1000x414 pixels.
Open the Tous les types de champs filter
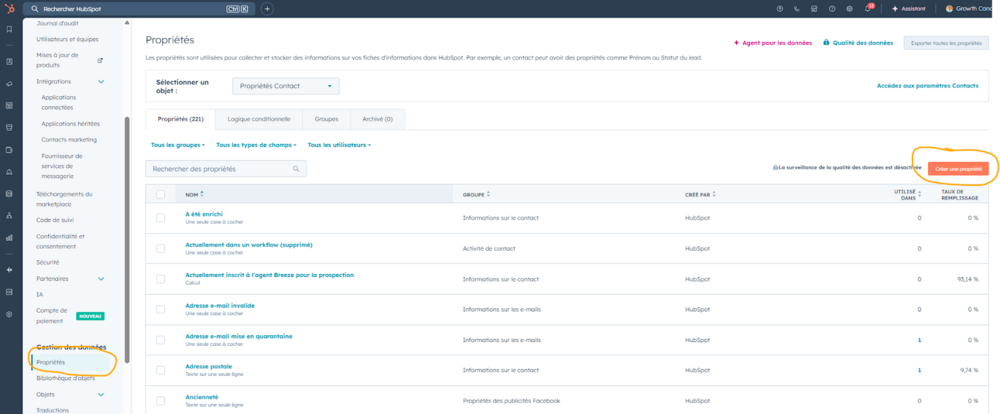point(256,145)
